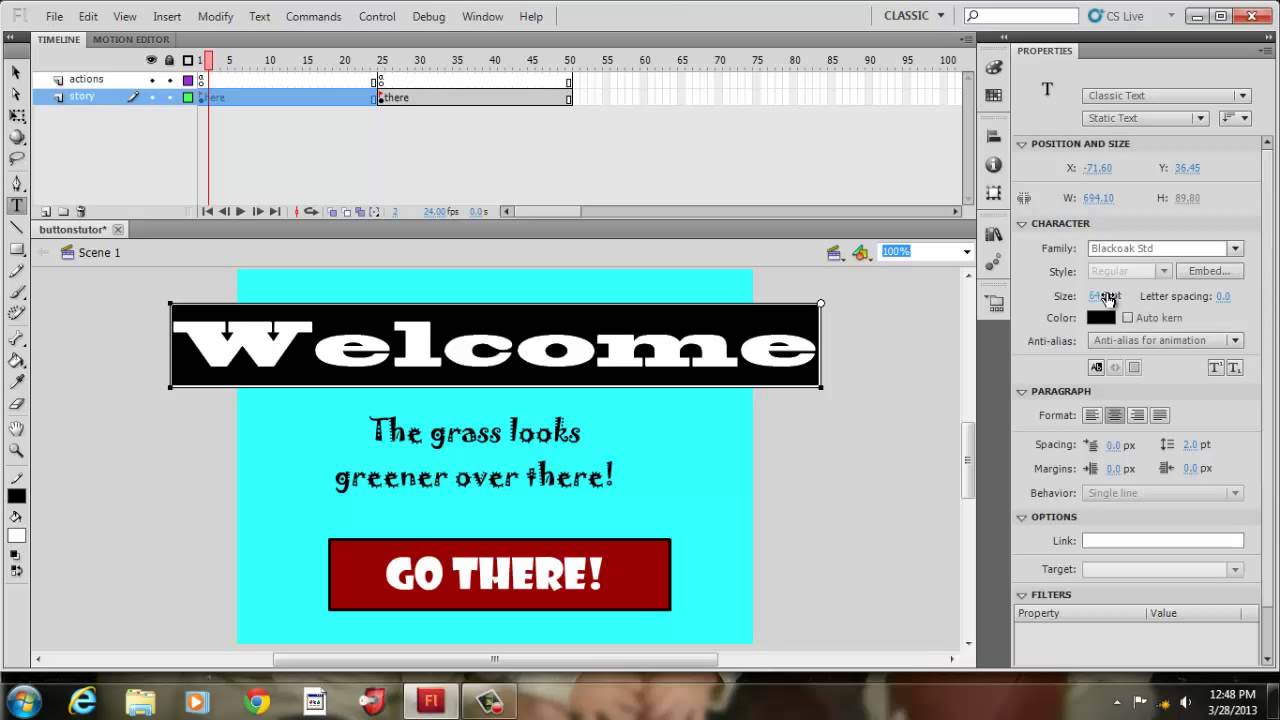Select the black arrow Selection tool
The image size is (1280, 720).
point(16,72)
